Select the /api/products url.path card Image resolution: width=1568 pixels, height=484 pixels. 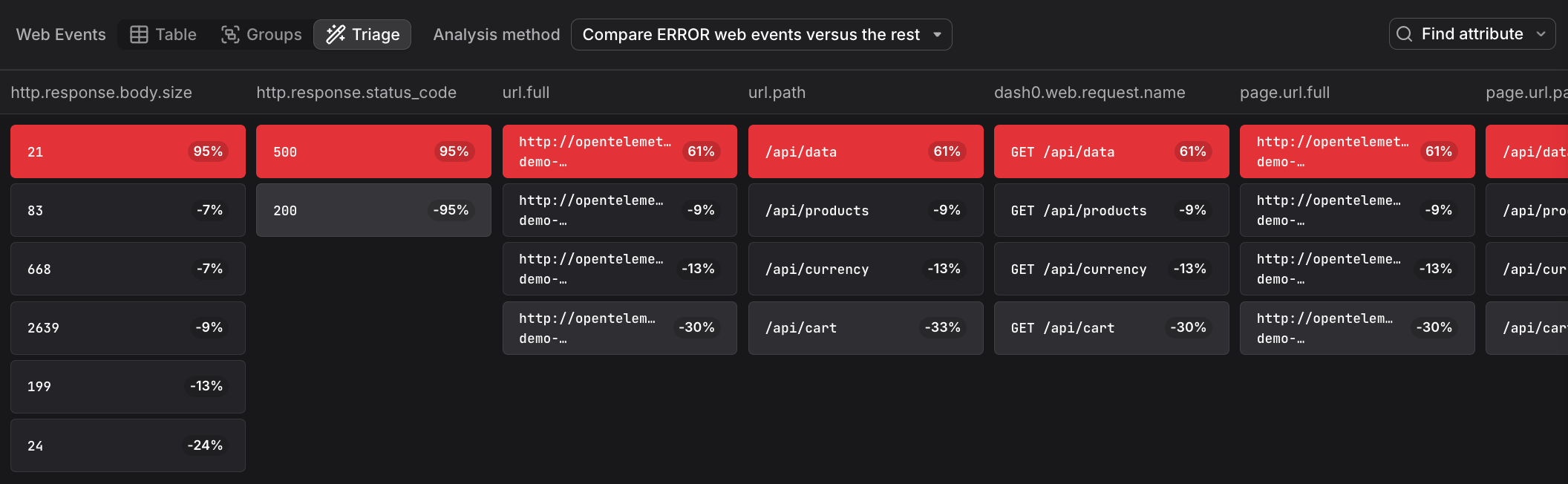coord(866,210)
